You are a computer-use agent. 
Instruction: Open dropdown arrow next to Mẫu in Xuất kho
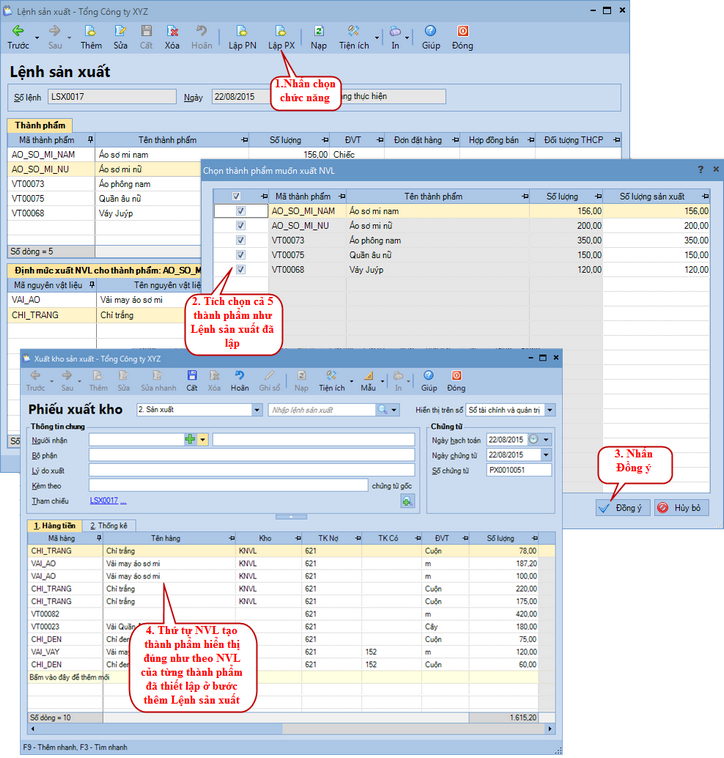click(382, 381)
